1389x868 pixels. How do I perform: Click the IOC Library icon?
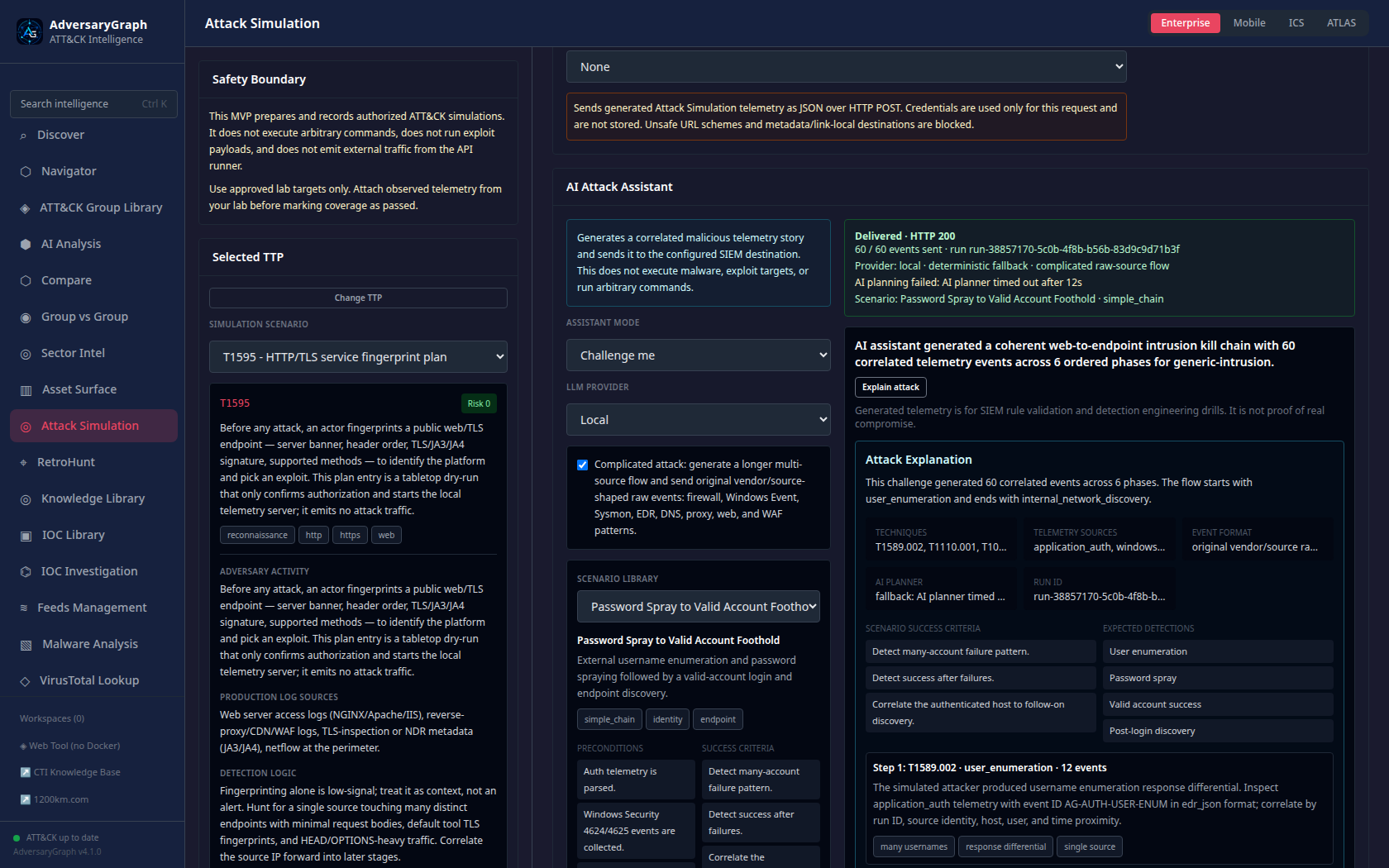(x=26, y=536)
